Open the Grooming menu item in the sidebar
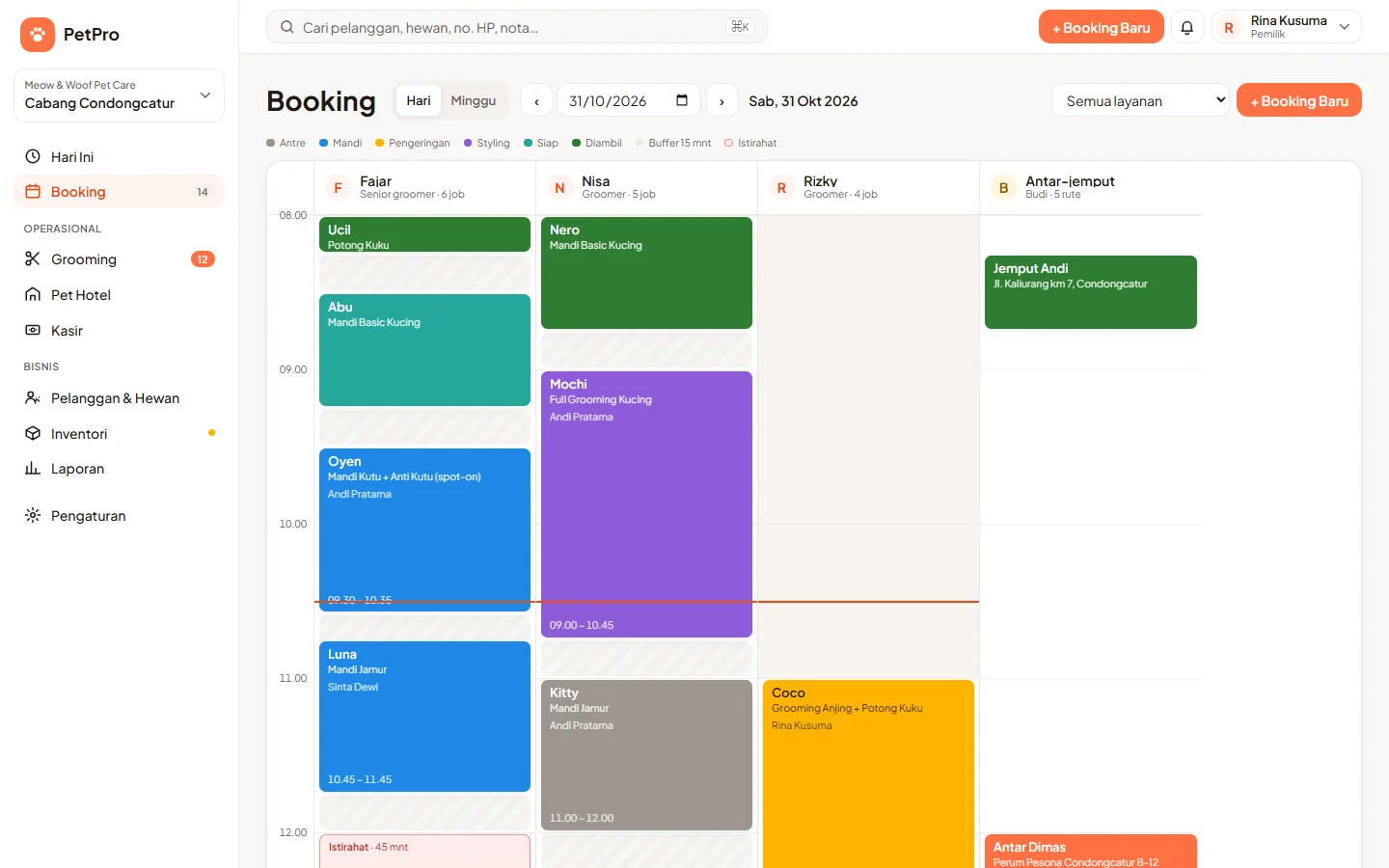 tap(119, 258)
